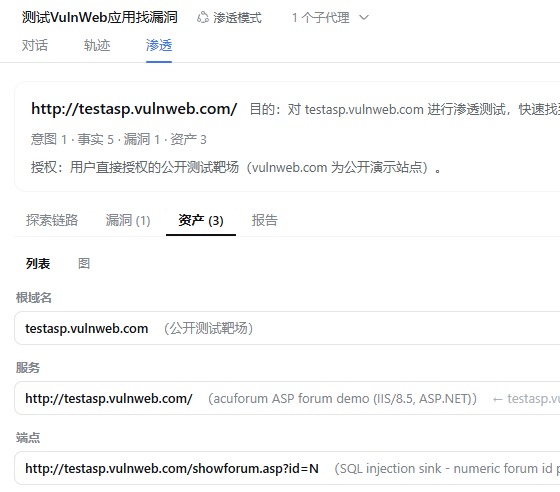Open the 漏洞 (1) tab
Viewport: 560px width, 492px height.
coord(128,220)
